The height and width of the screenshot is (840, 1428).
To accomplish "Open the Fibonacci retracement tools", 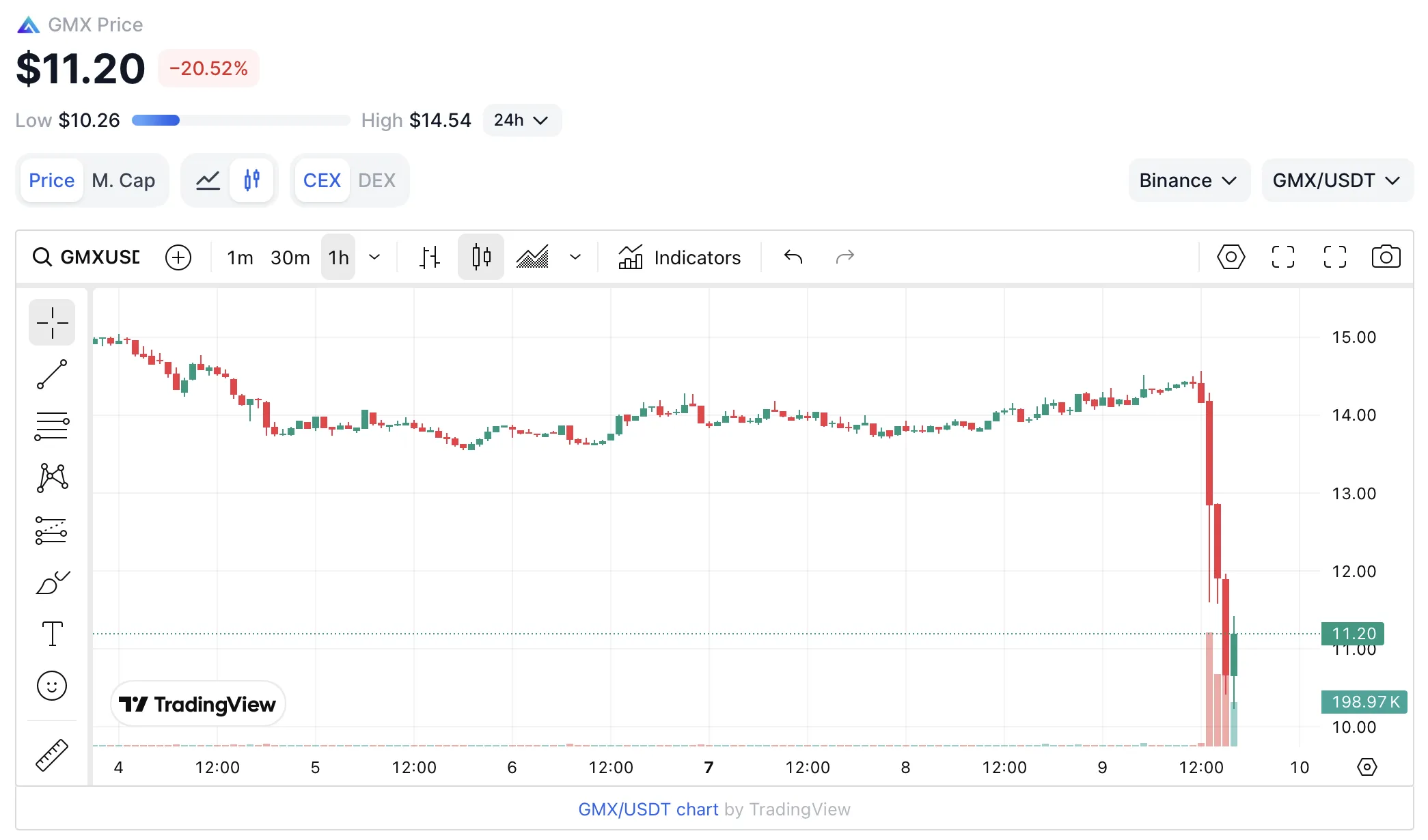I will point(52,426).
